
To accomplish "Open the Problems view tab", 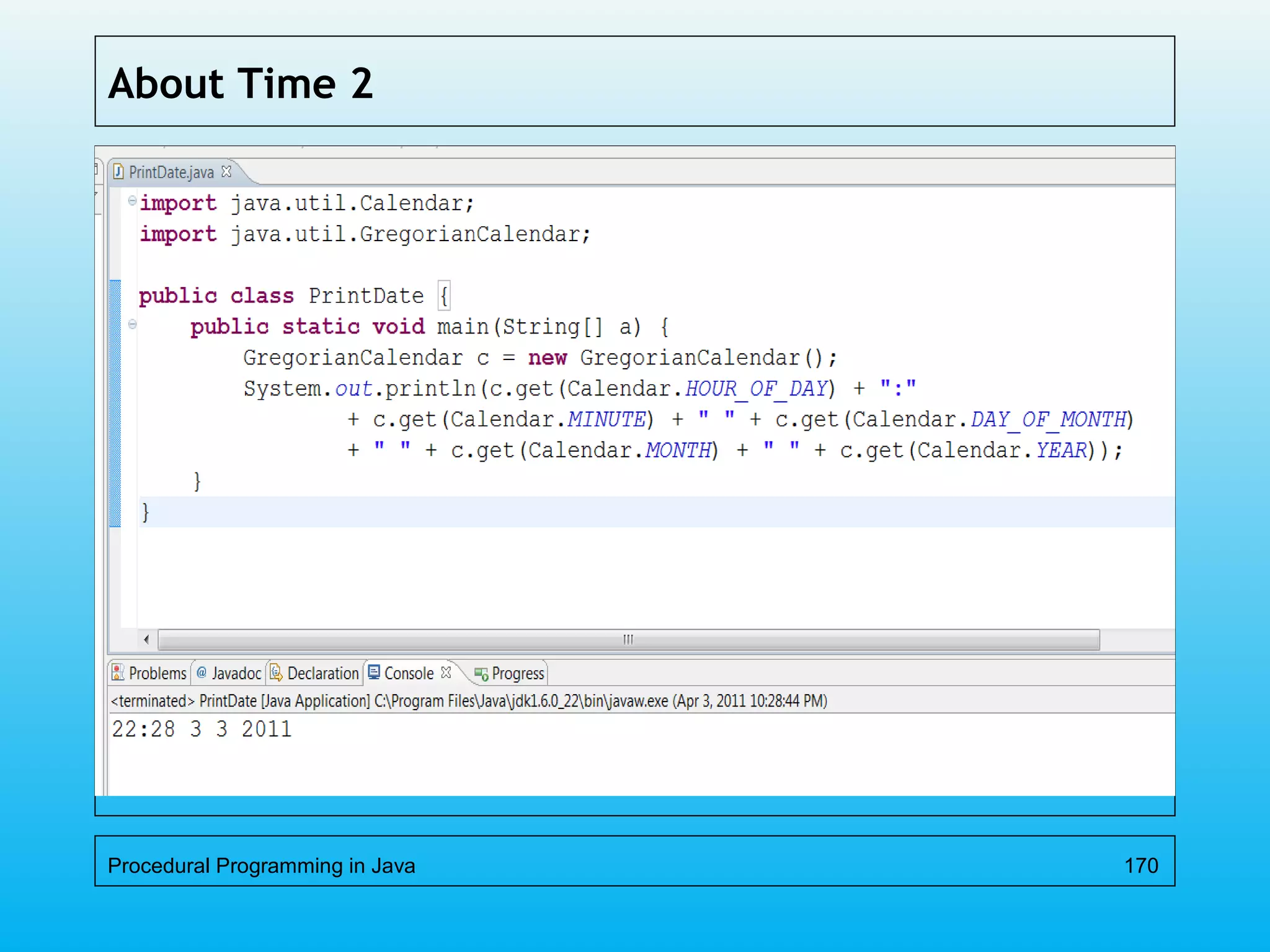I will point(149,673).
